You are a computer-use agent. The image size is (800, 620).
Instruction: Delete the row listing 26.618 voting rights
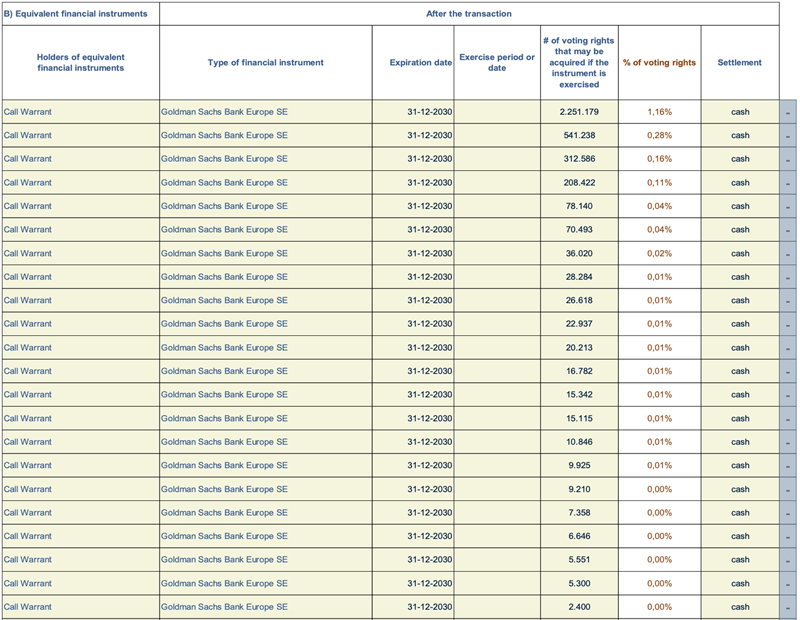tap(788, 300)
